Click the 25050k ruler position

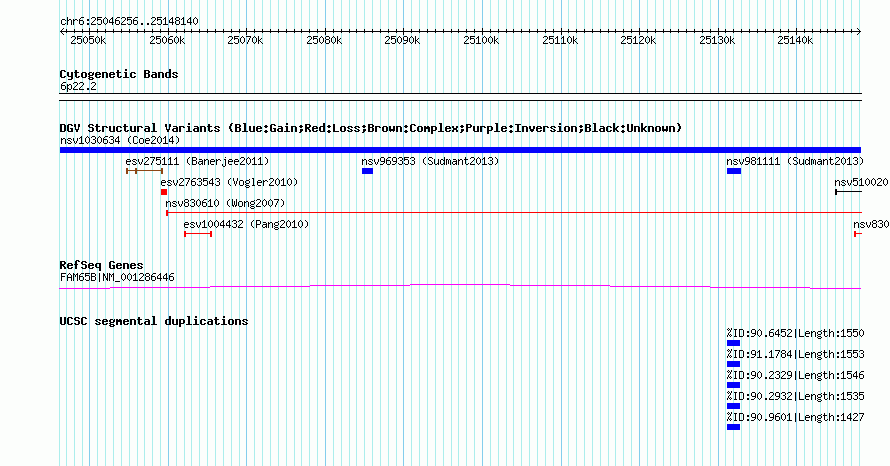pos(89,40)
